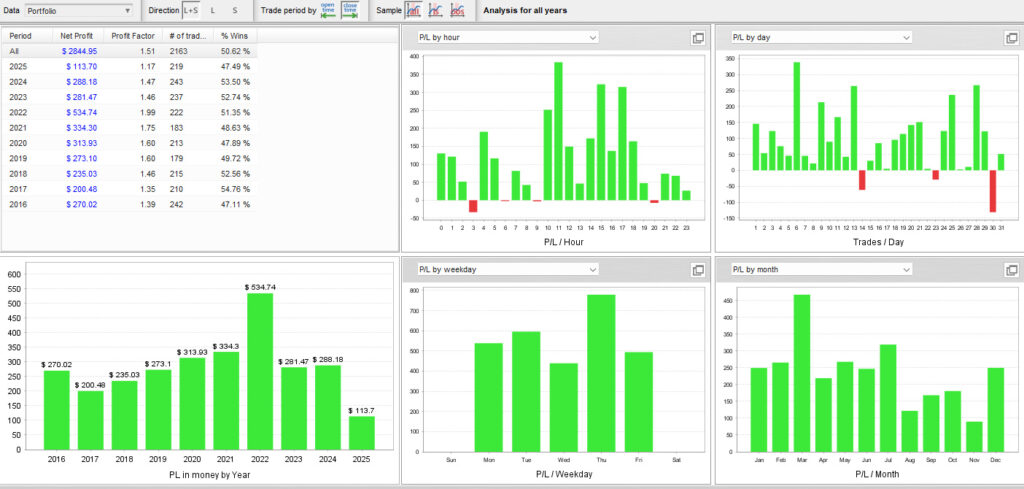
Task: Select trade period by open time icon
Action: coord(328,10)
